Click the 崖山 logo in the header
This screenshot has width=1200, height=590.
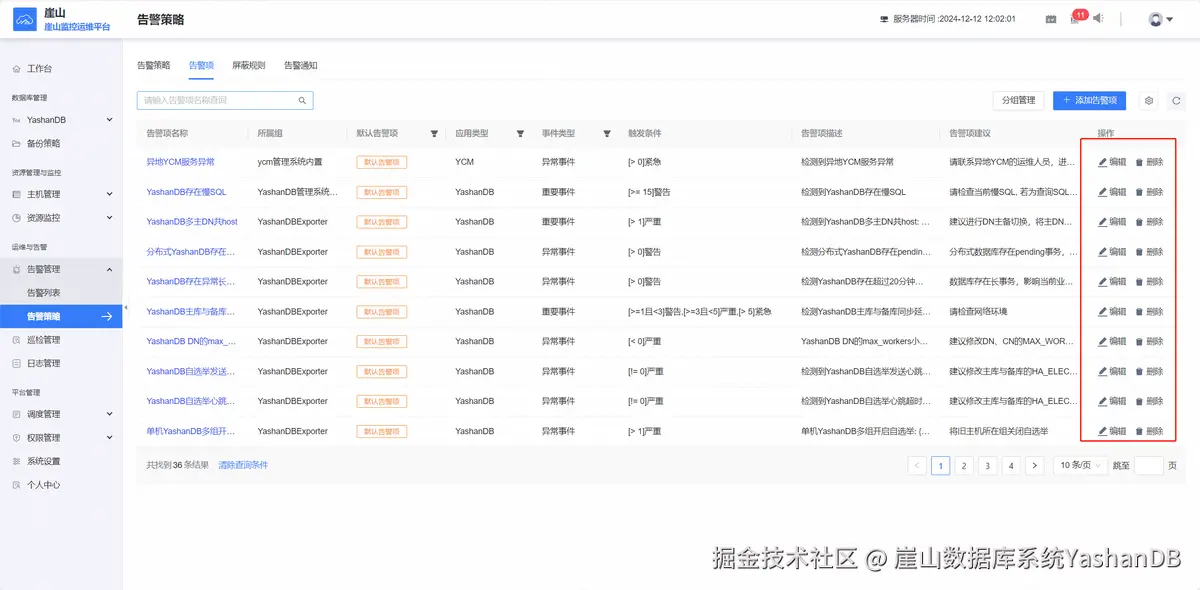click(x=24, y=19)
